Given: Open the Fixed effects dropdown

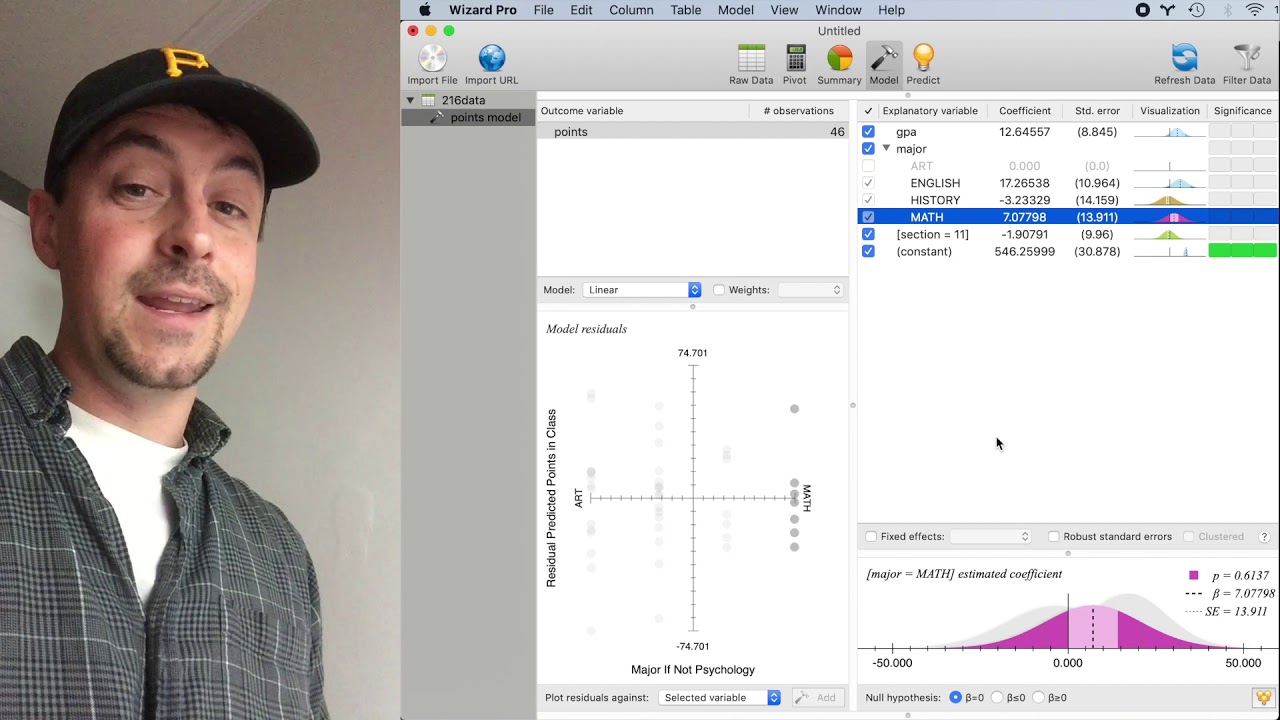Looking at the screenshot, I should (x=990, y=537).
